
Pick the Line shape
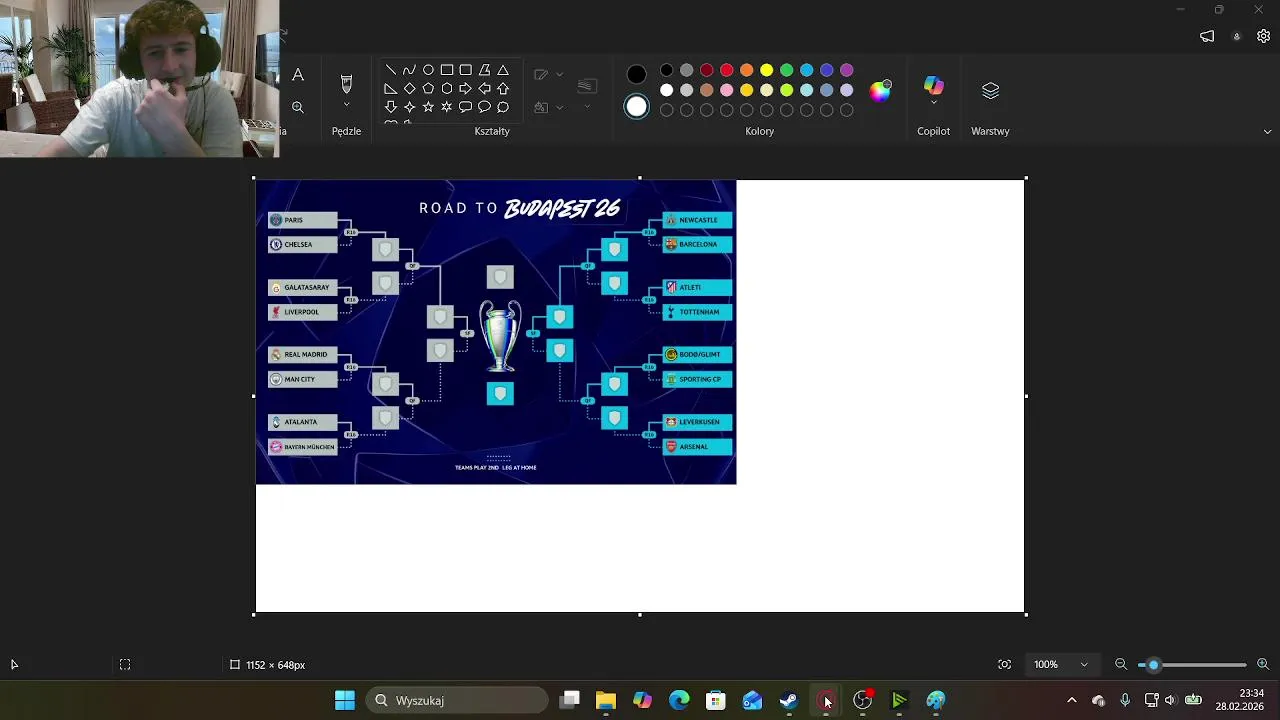tap(390, 70)
